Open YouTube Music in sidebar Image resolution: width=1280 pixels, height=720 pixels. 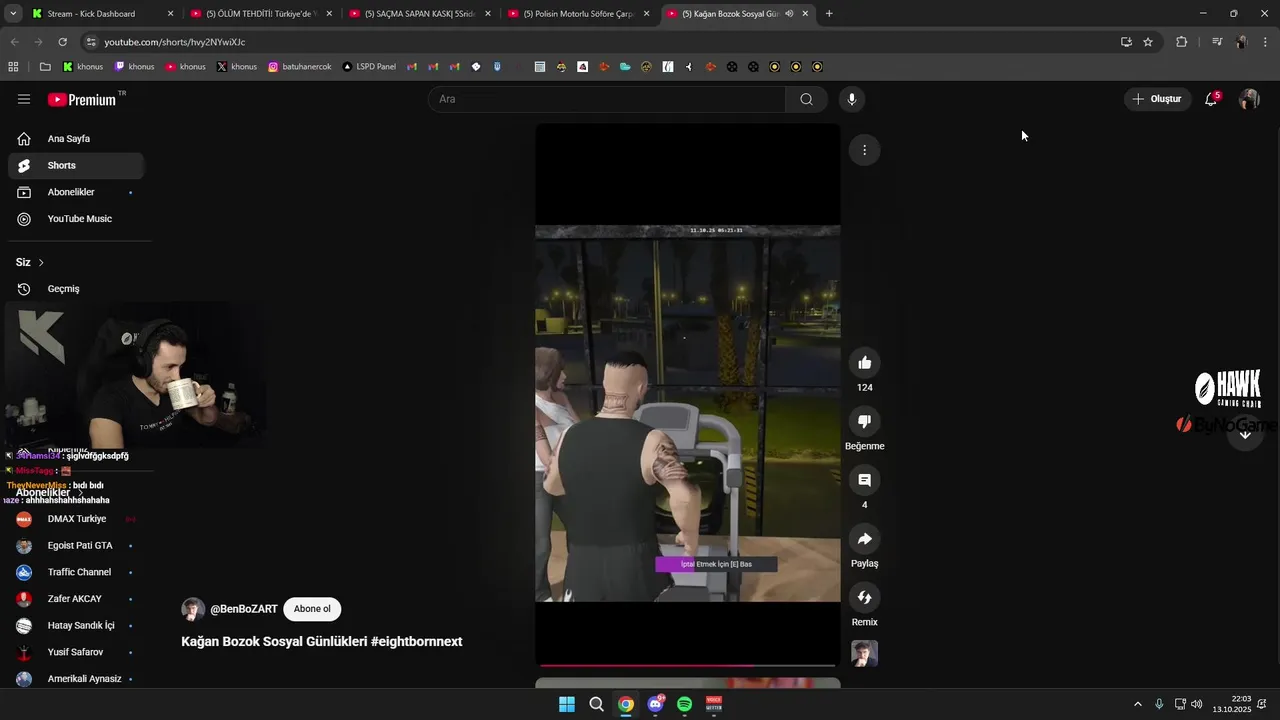(76, 219)
